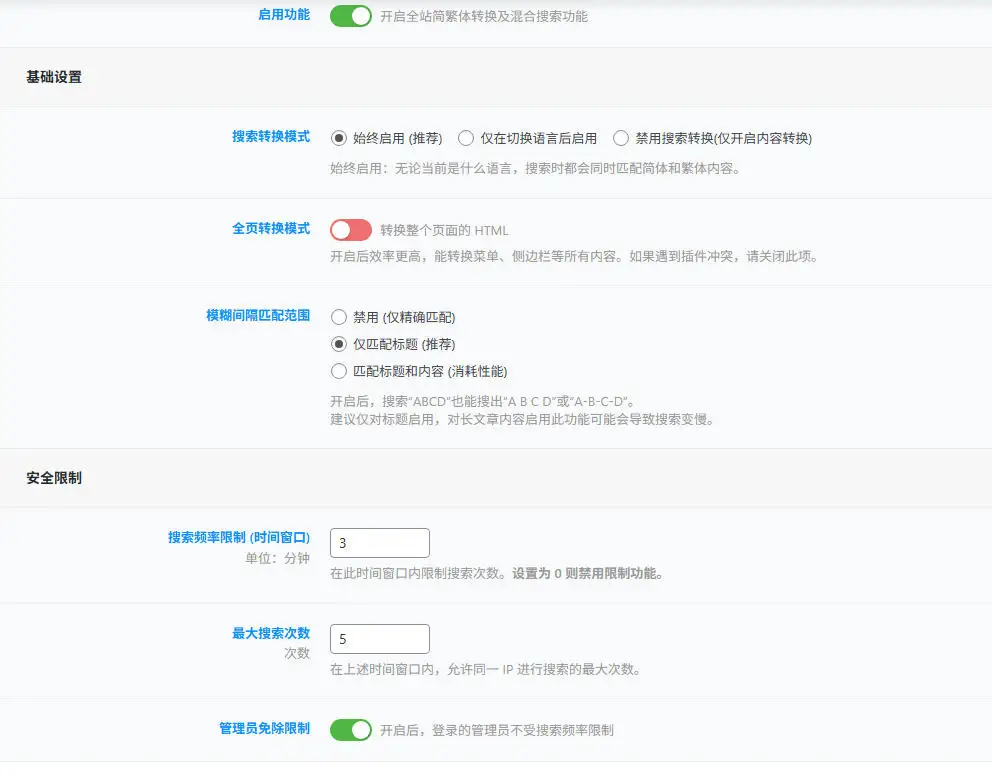Click the 搜索频率限制 number input showing 3
This screenshot has height=775, width=992.
(379, 543)
